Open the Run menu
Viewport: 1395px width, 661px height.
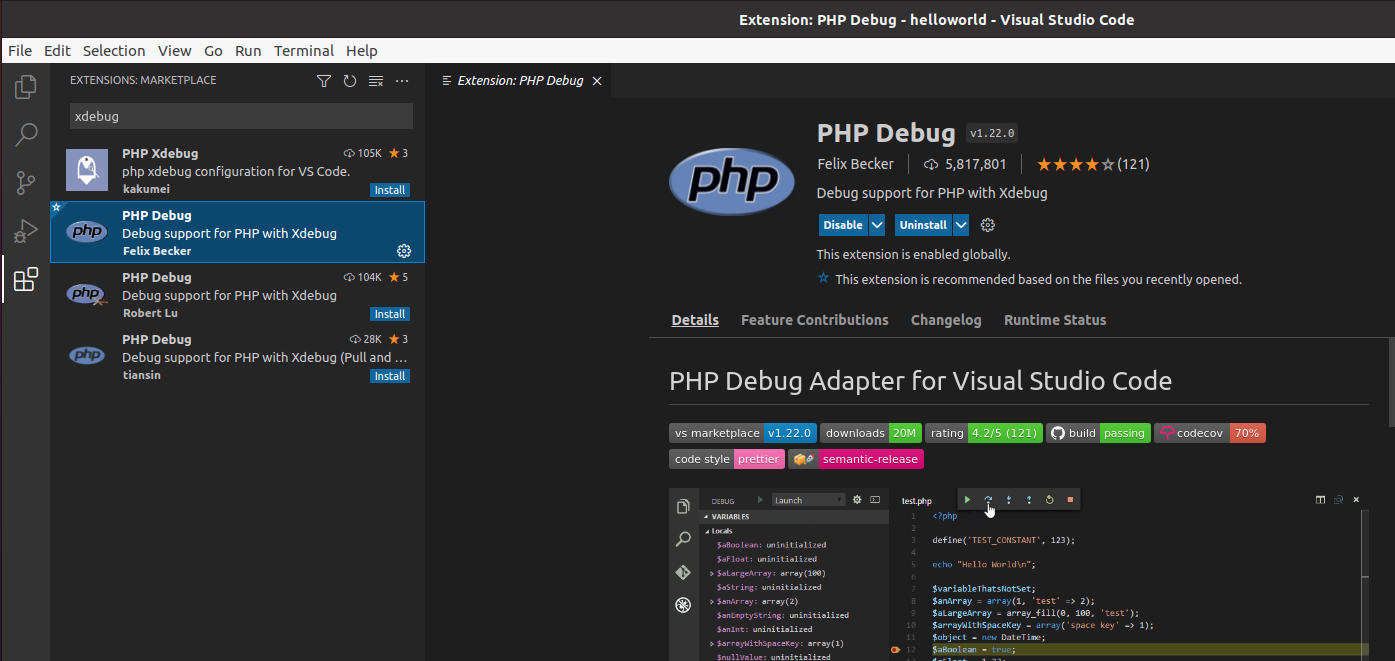(248, 51)
